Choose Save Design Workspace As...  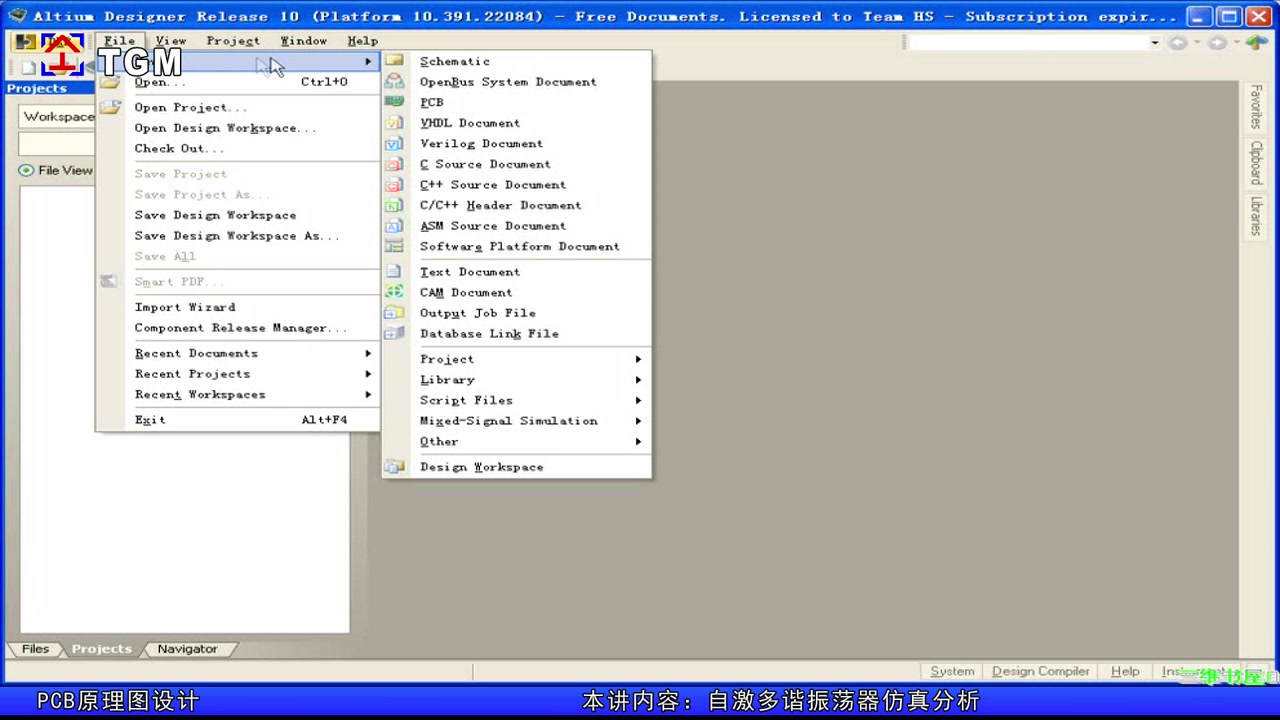tap(238, 236)
